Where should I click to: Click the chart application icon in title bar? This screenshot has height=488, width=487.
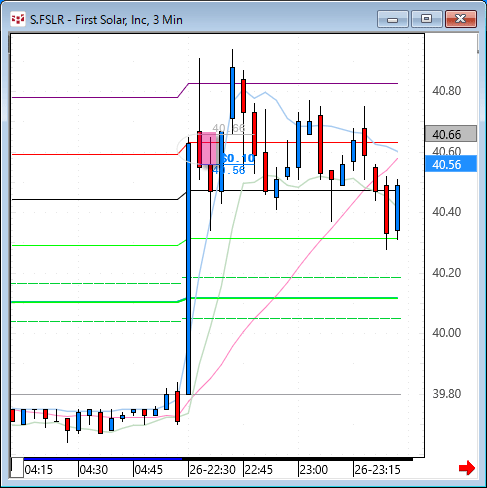pyautogui.click(x=18, y=19)
